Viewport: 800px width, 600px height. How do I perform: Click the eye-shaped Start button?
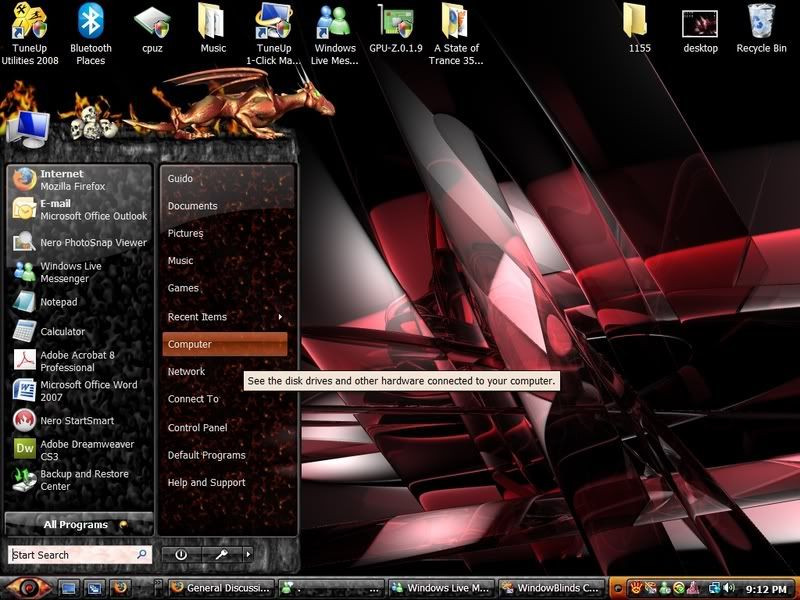click(29, 588)
